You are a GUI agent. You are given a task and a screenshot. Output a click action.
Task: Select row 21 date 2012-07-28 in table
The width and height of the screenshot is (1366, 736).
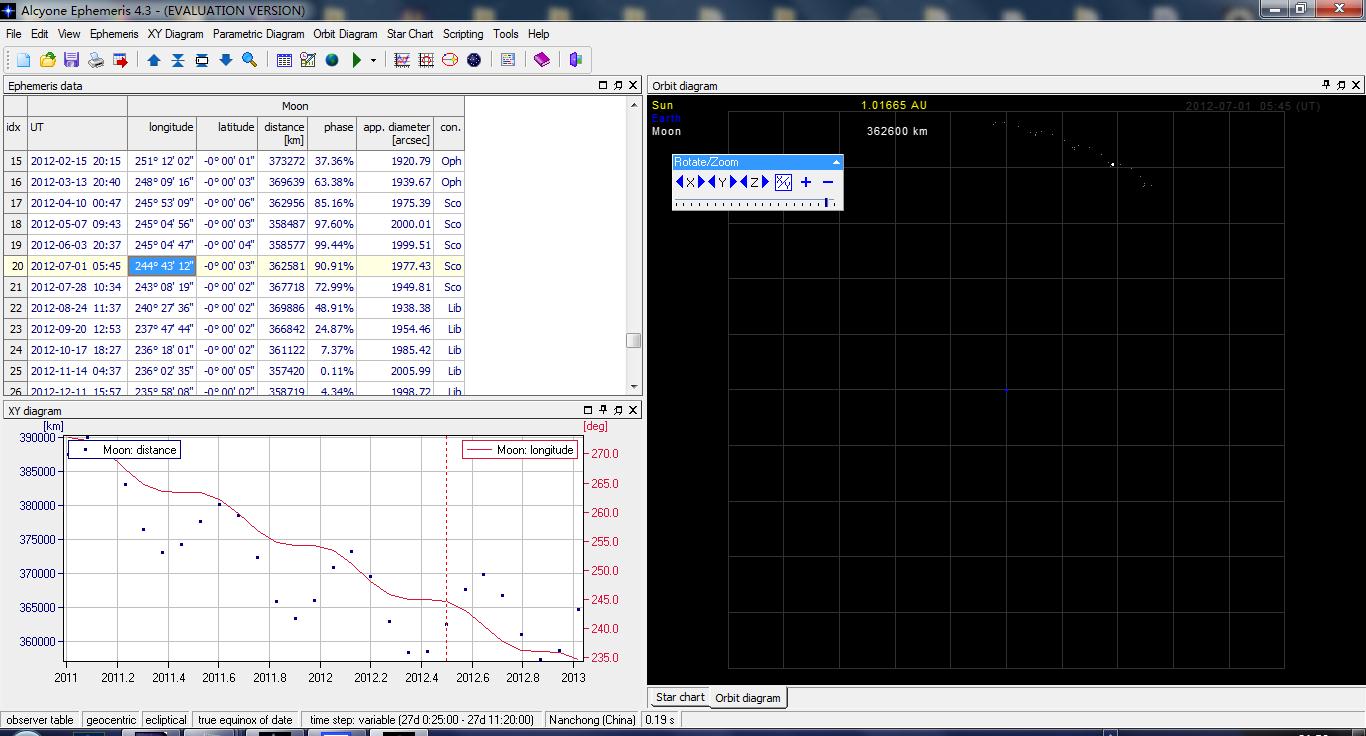click(x=75, y=287)
